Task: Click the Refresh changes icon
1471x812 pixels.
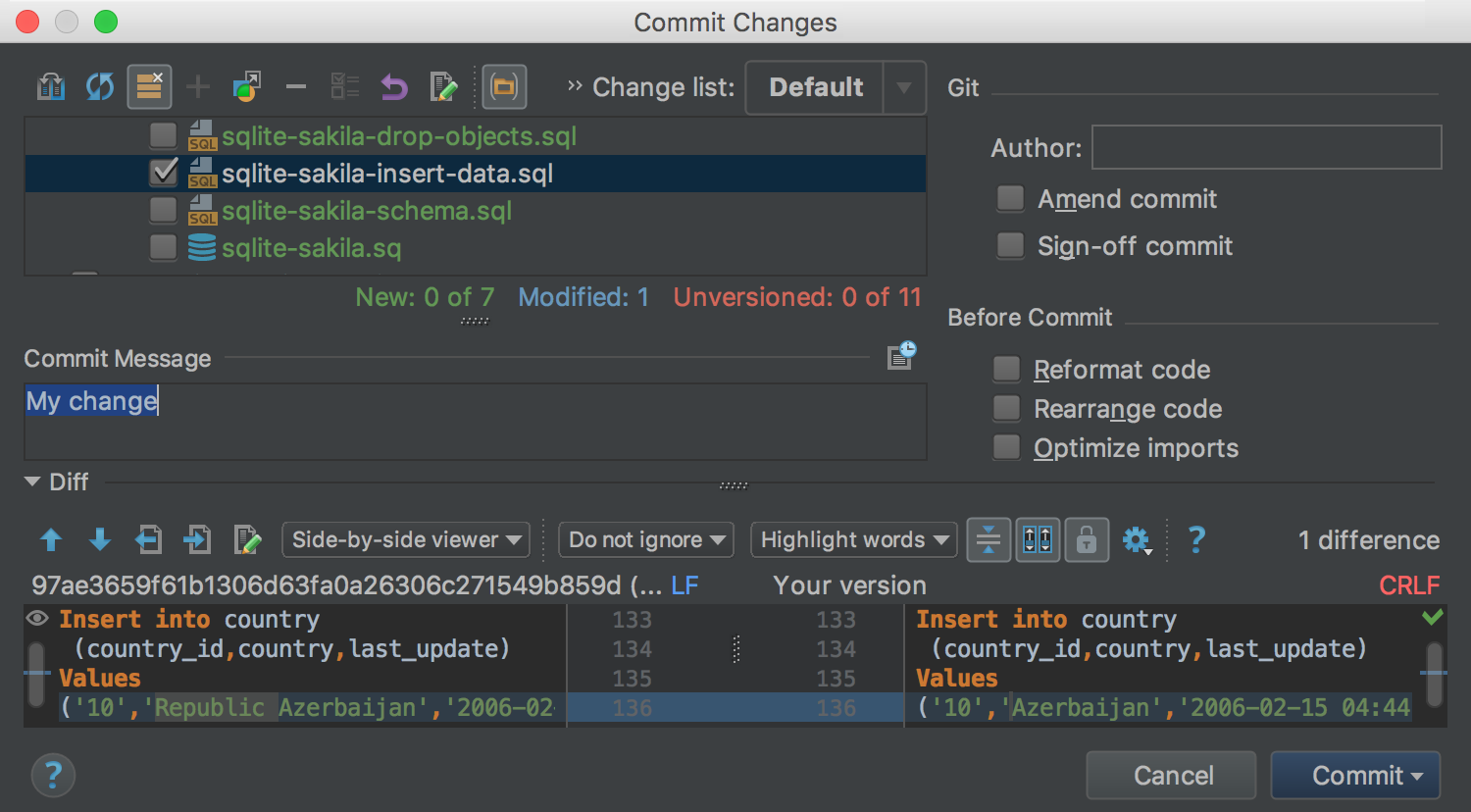Action: click(x=99, y=87)
